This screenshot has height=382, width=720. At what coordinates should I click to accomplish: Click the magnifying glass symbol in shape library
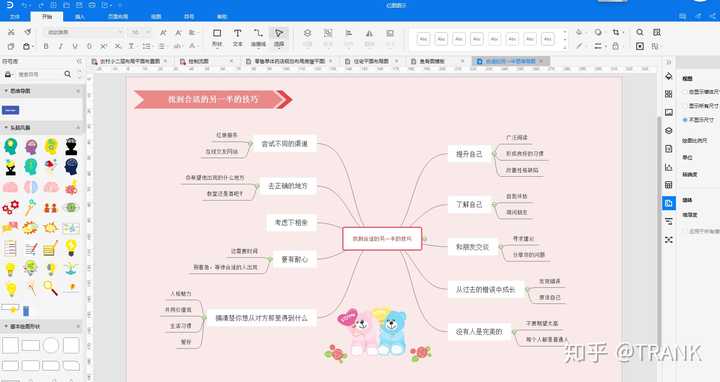[51, 288]
